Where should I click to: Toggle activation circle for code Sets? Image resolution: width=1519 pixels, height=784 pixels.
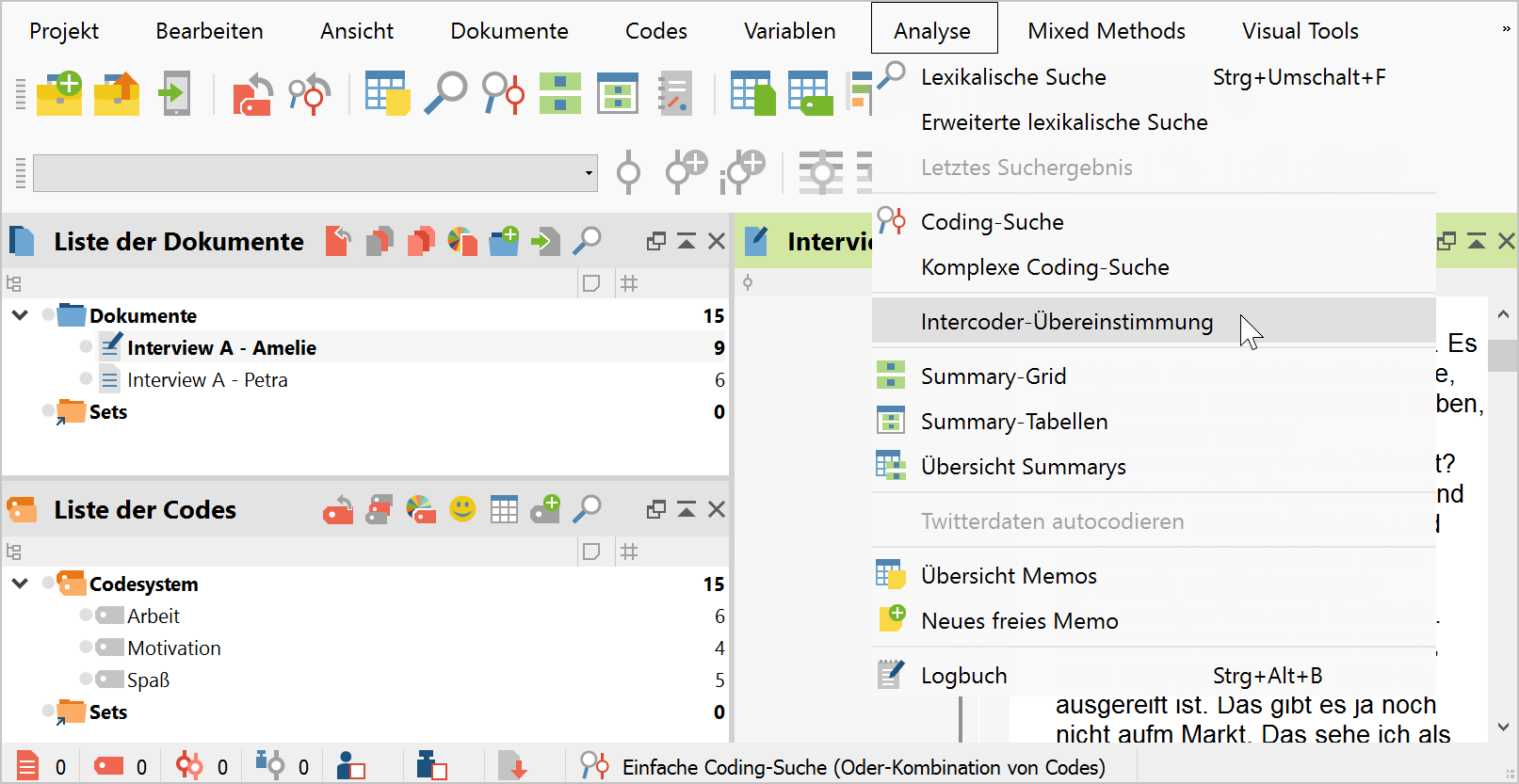pos(48,711)
